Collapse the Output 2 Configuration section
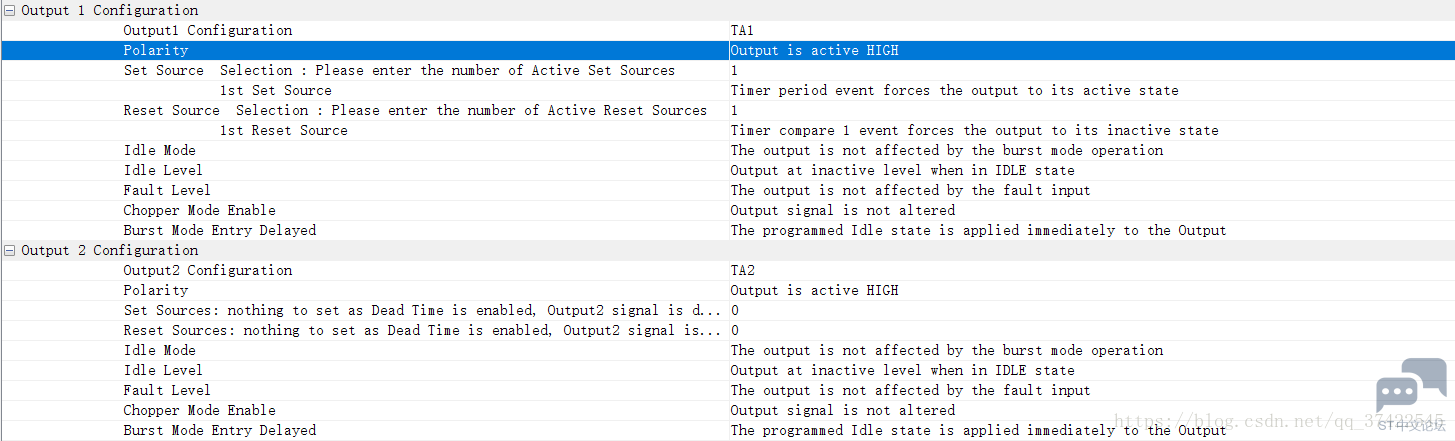The width and height of the screenshot is (1455, 441). tap(10, 250)
